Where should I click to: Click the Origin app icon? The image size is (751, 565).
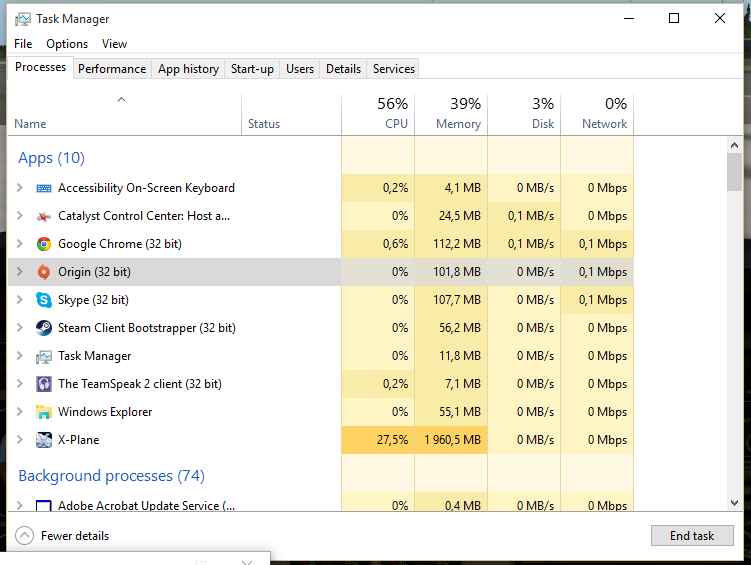pos(44,272)
